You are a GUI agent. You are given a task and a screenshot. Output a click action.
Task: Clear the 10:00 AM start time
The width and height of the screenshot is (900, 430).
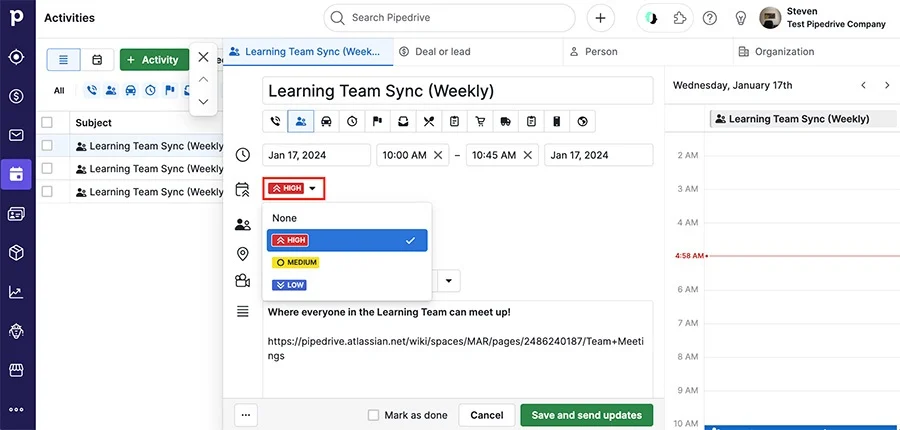[x=438, y=155]
